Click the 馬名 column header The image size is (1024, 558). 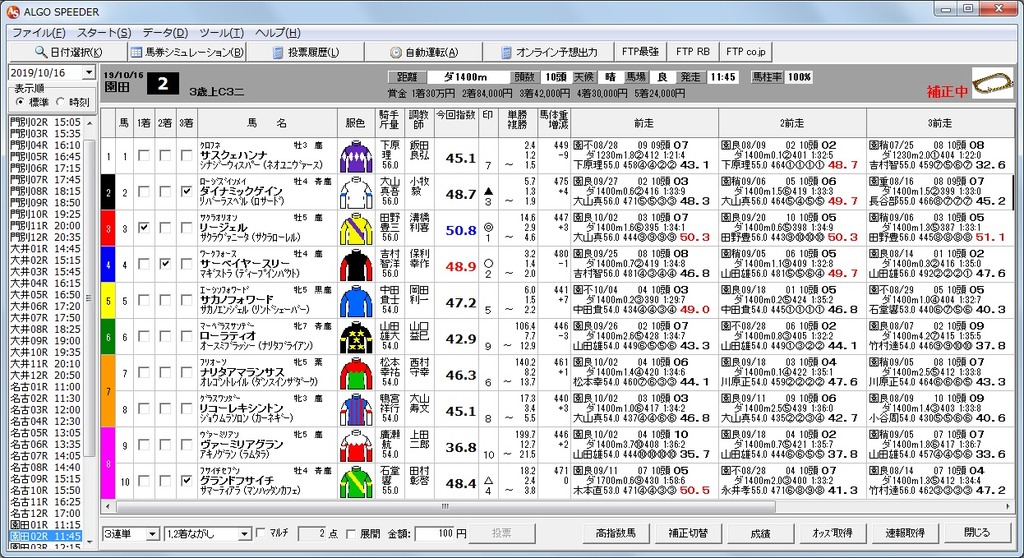tap(267, 122)
